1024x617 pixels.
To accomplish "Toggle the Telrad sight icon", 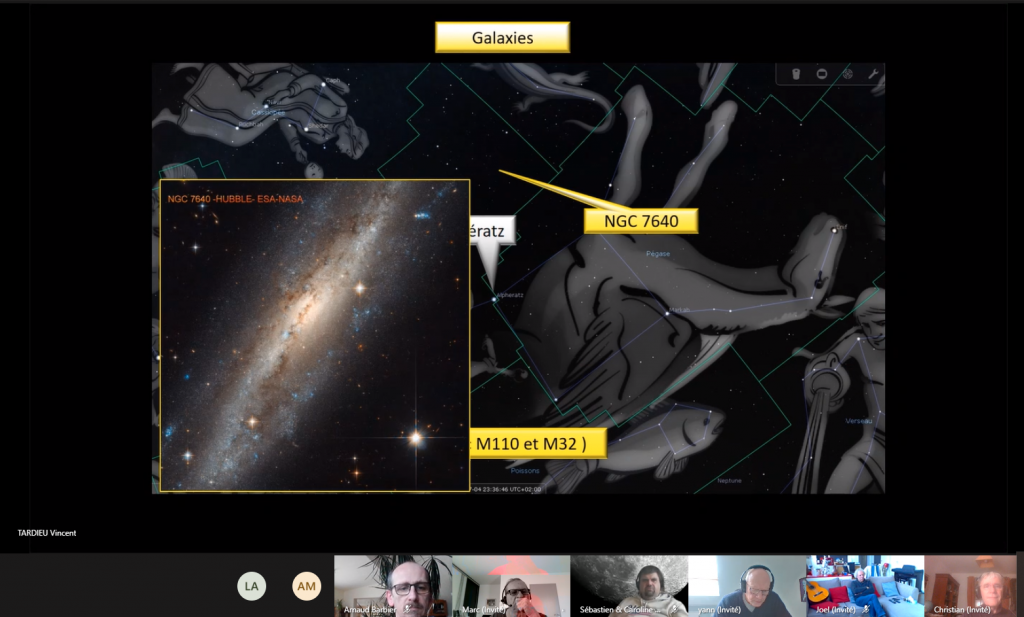I will coord(848,74).
